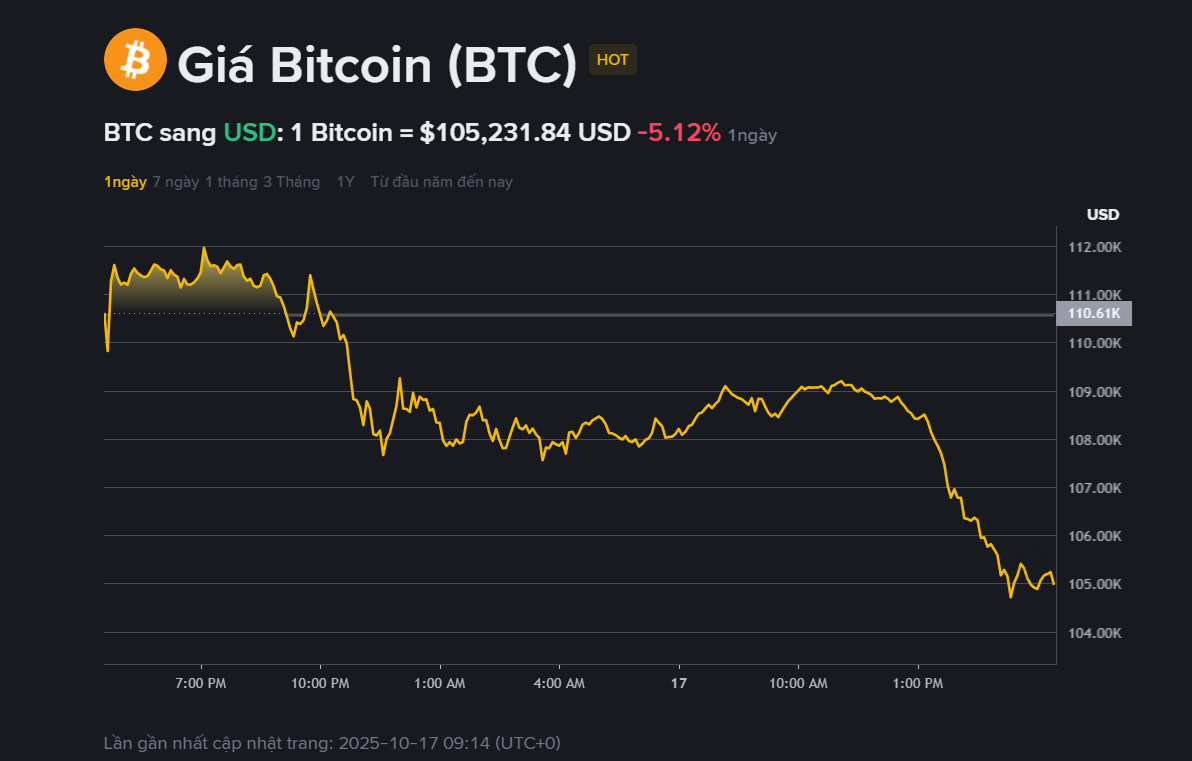
Task: Select the 1ngày time range tab
Action: pyautogui.click(x=125, y=182)
